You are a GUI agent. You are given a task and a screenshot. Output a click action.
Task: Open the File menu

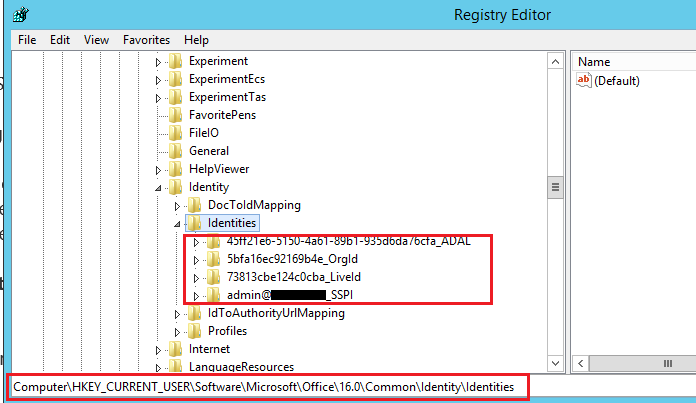(27, 40)
